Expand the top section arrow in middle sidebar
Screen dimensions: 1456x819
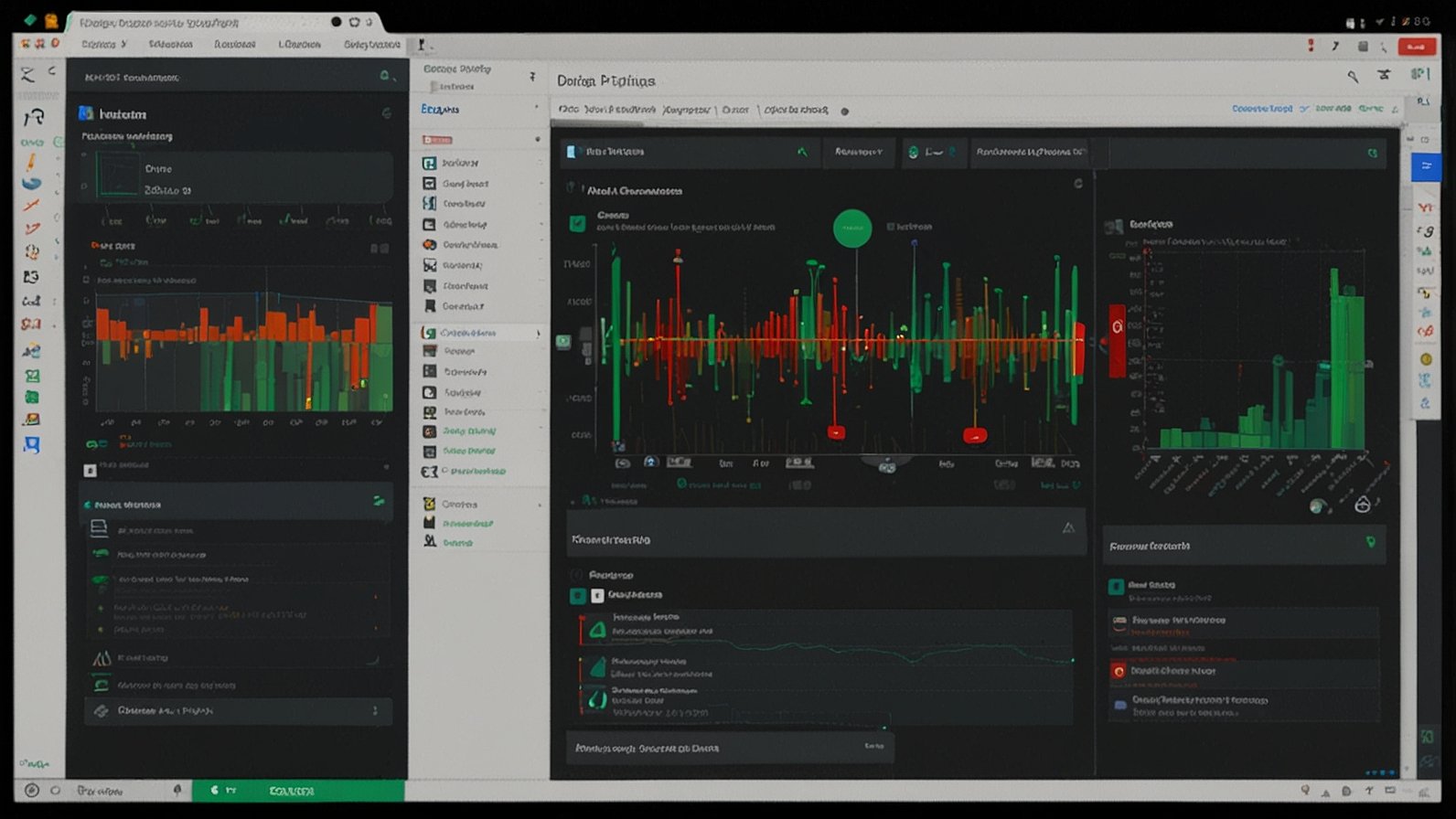point(532,77)
